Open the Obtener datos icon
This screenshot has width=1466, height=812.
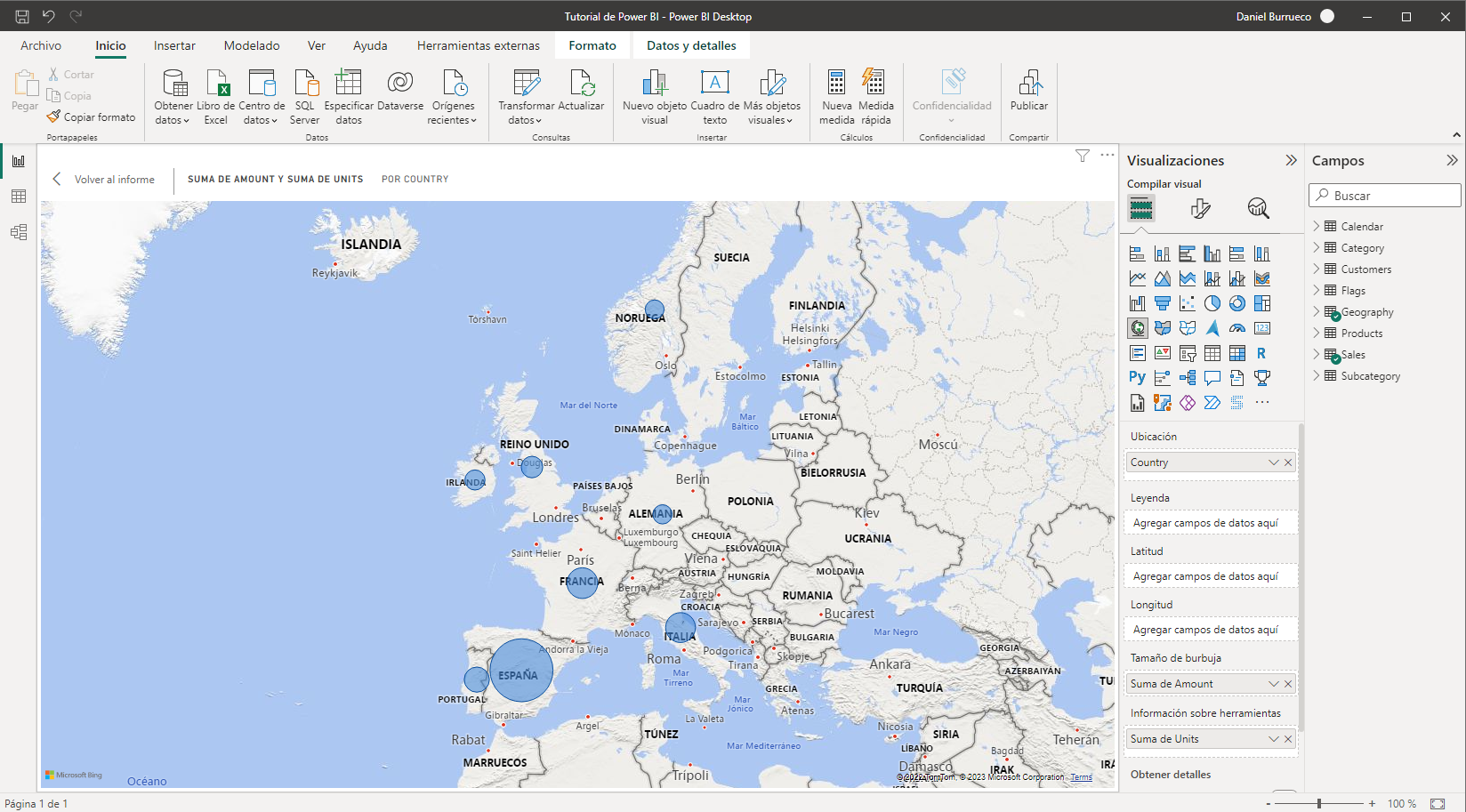coord(174,84)
